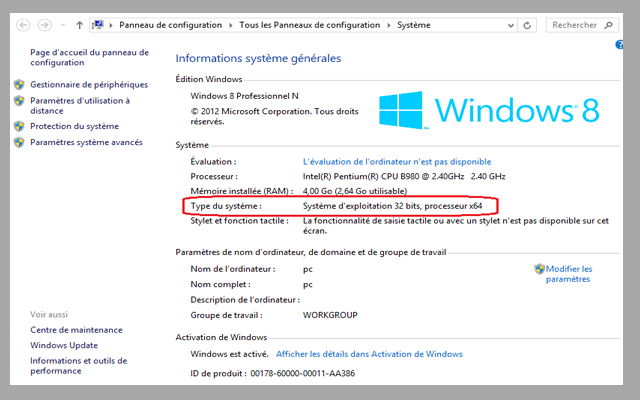Click the shield icon next to Modifier les paramètres

tap(539, 269)
